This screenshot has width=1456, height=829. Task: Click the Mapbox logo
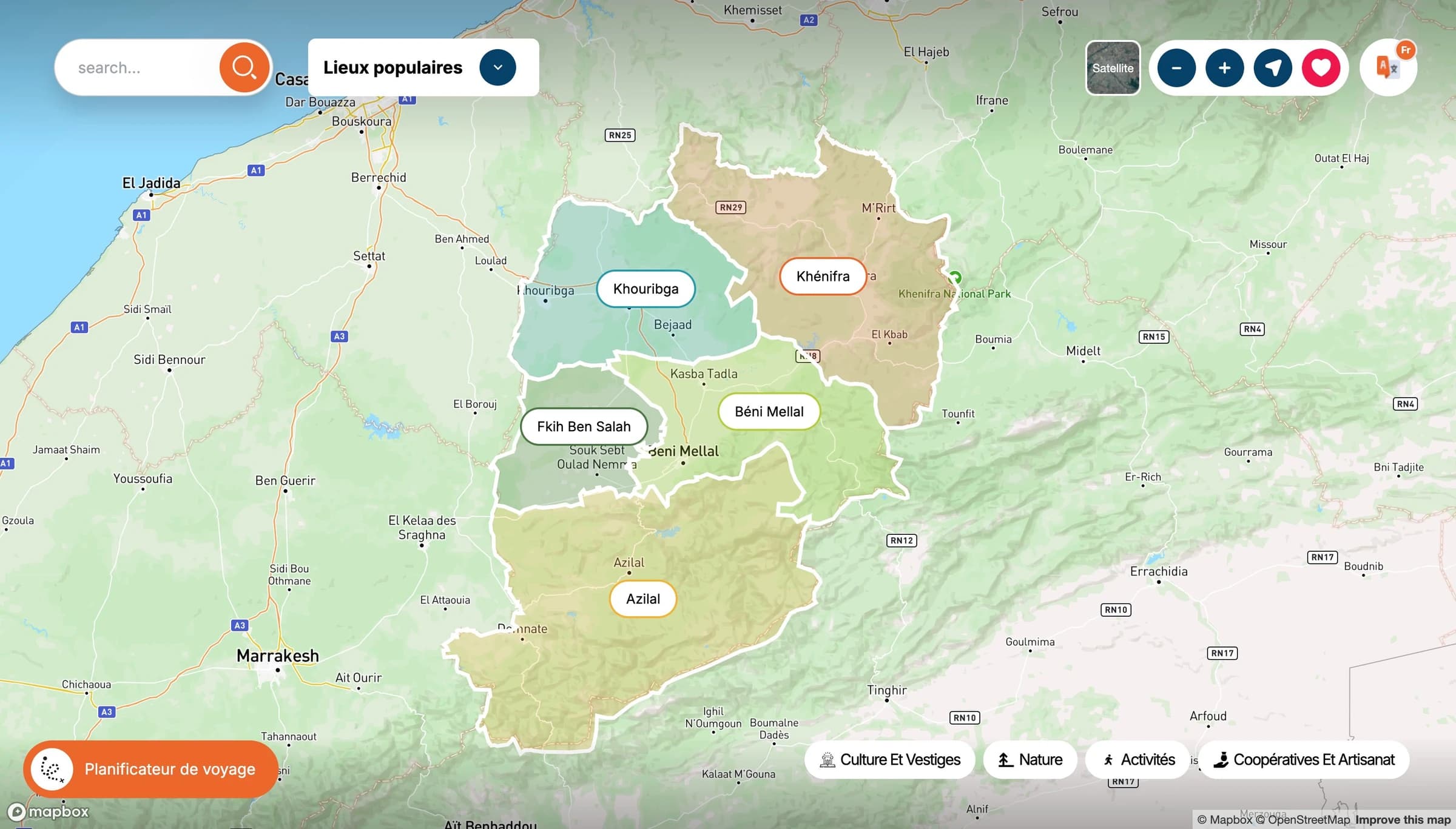click(47, 811)
